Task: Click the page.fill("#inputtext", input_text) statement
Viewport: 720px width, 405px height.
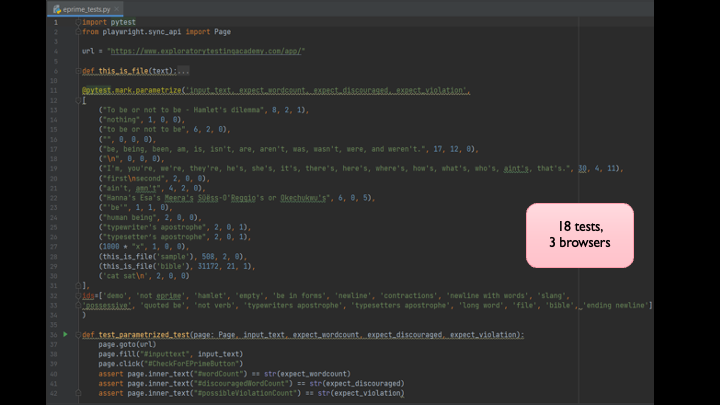Action: click(171, 354)
